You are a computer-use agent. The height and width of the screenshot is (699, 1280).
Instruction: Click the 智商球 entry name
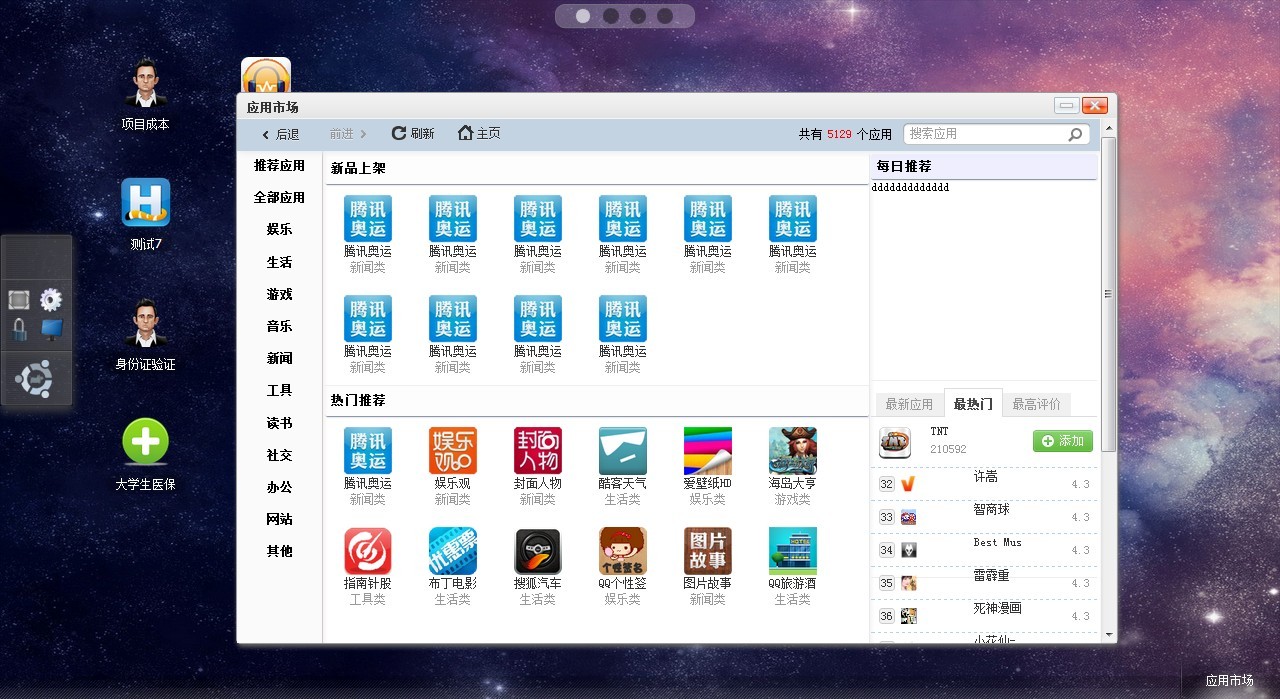click(x=992, y=509)
